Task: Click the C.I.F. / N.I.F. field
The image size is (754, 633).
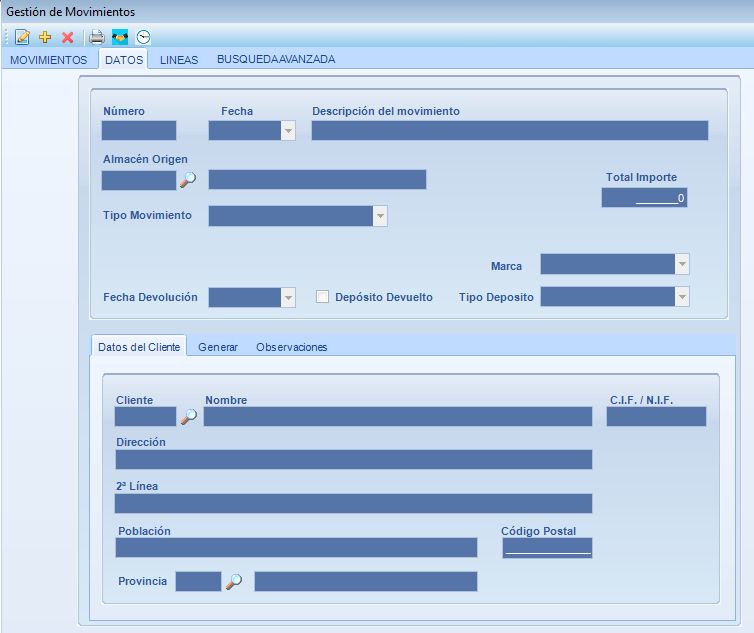Action: (x=656, y=416)
